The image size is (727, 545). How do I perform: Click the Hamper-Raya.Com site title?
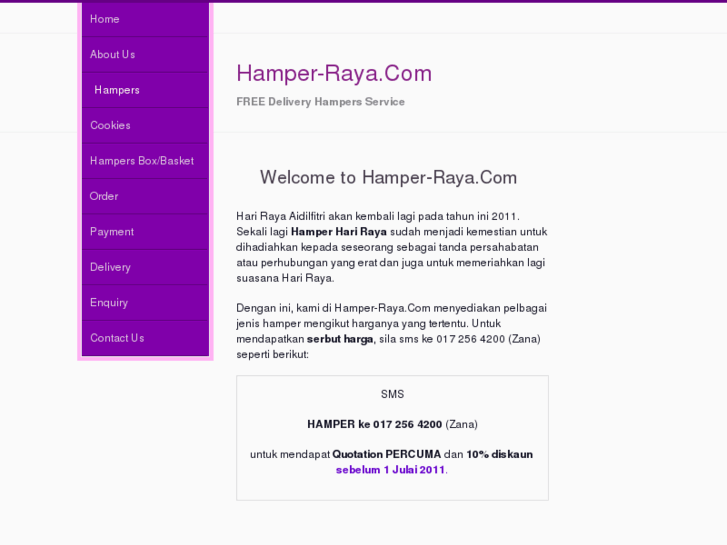pyautogui.click(x=334, y=73)
